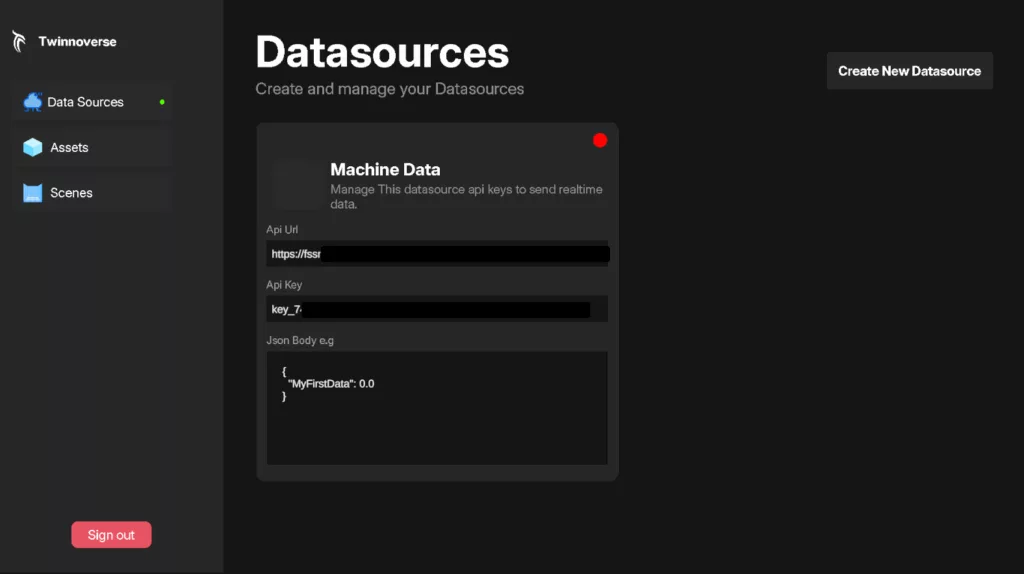This screenshot has height=574, width=1024.
Task: Click the Twinnoverse brand name
Action: point(77,42)
